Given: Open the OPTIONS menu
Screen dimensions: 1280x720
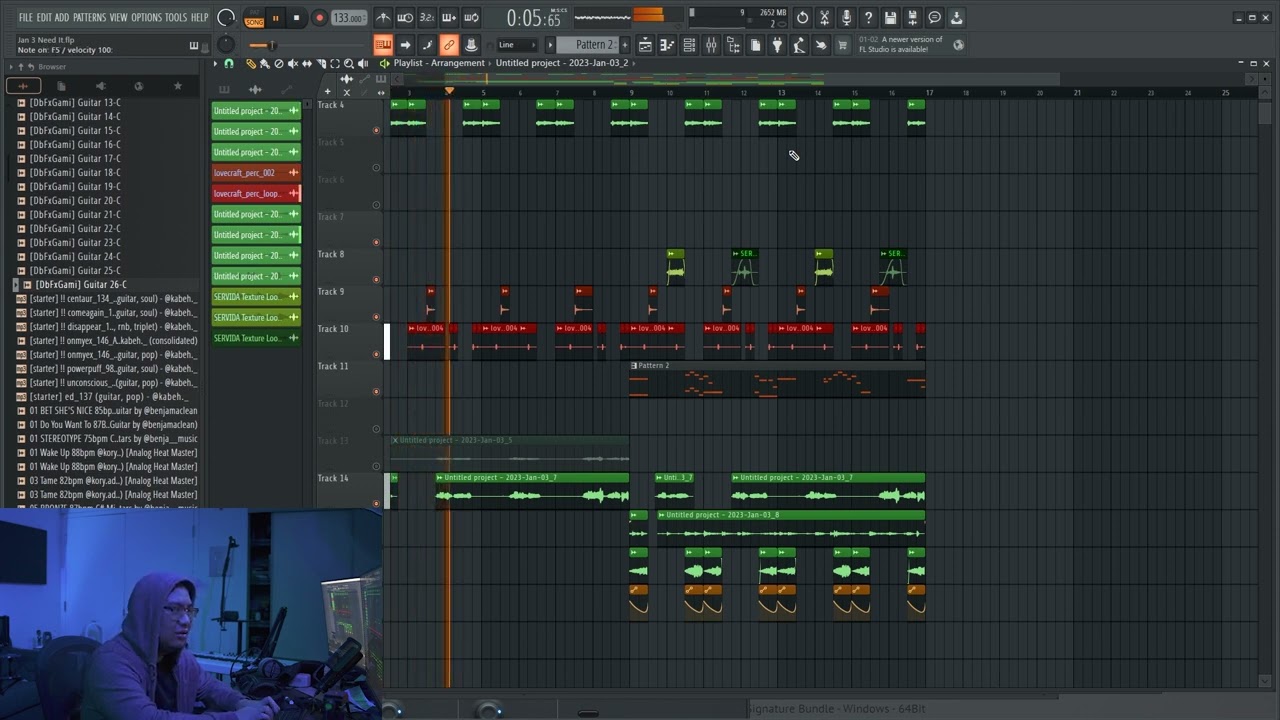Looking at the screenshot, I should (146, 18).
